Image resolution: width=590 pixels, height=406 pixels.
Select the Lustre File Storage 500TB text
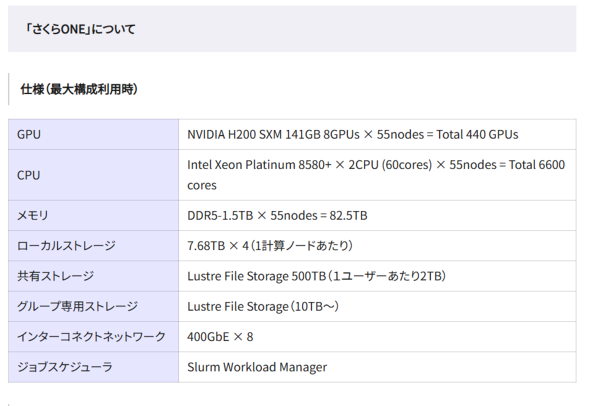pos(257,276)
